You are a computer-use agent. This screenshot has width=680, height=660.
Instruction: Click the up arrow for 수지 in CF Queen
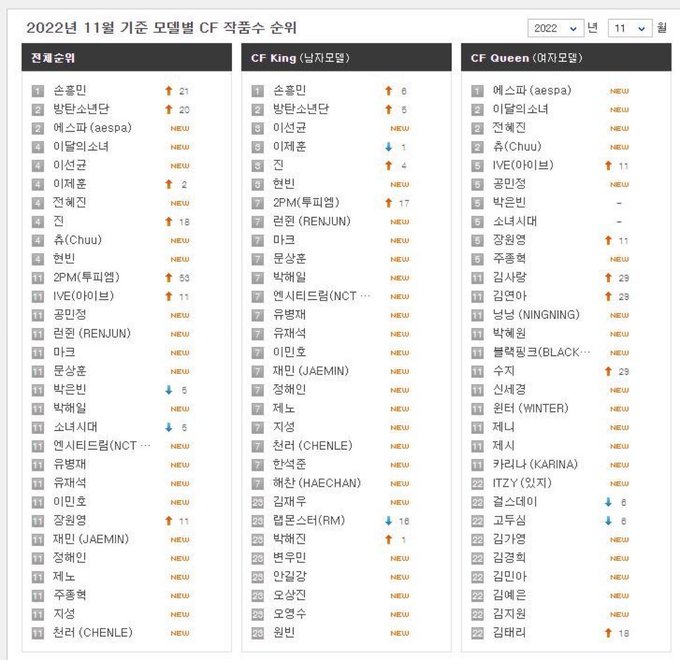coord(608,371)
